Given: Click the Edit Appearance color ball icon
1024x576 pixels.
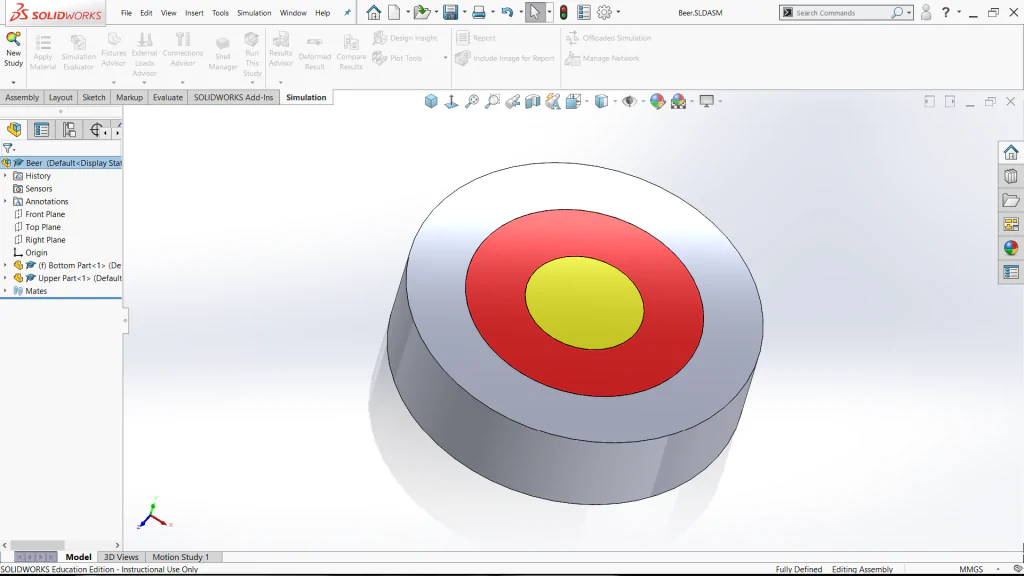Looking at the screenshot, I should coord(657,101).
